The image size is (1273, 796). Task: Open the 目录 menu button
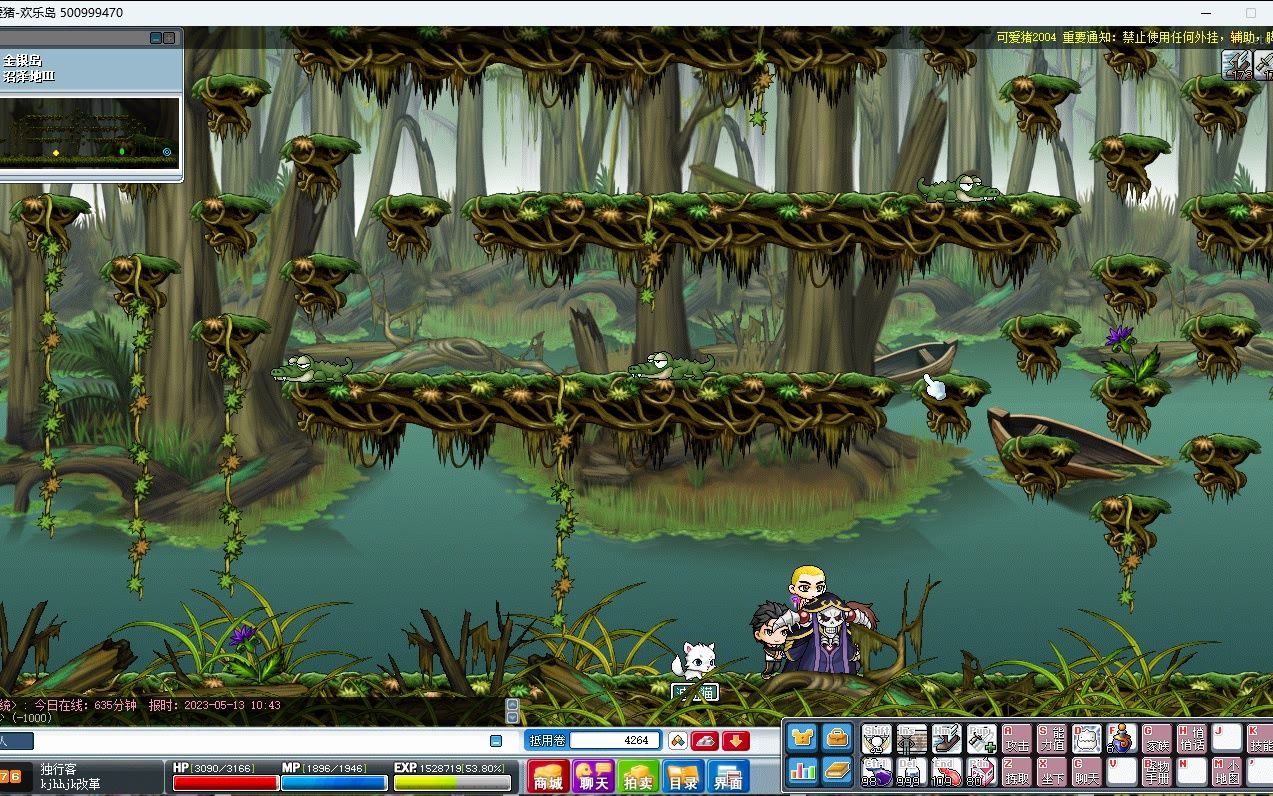click(684, 777)
